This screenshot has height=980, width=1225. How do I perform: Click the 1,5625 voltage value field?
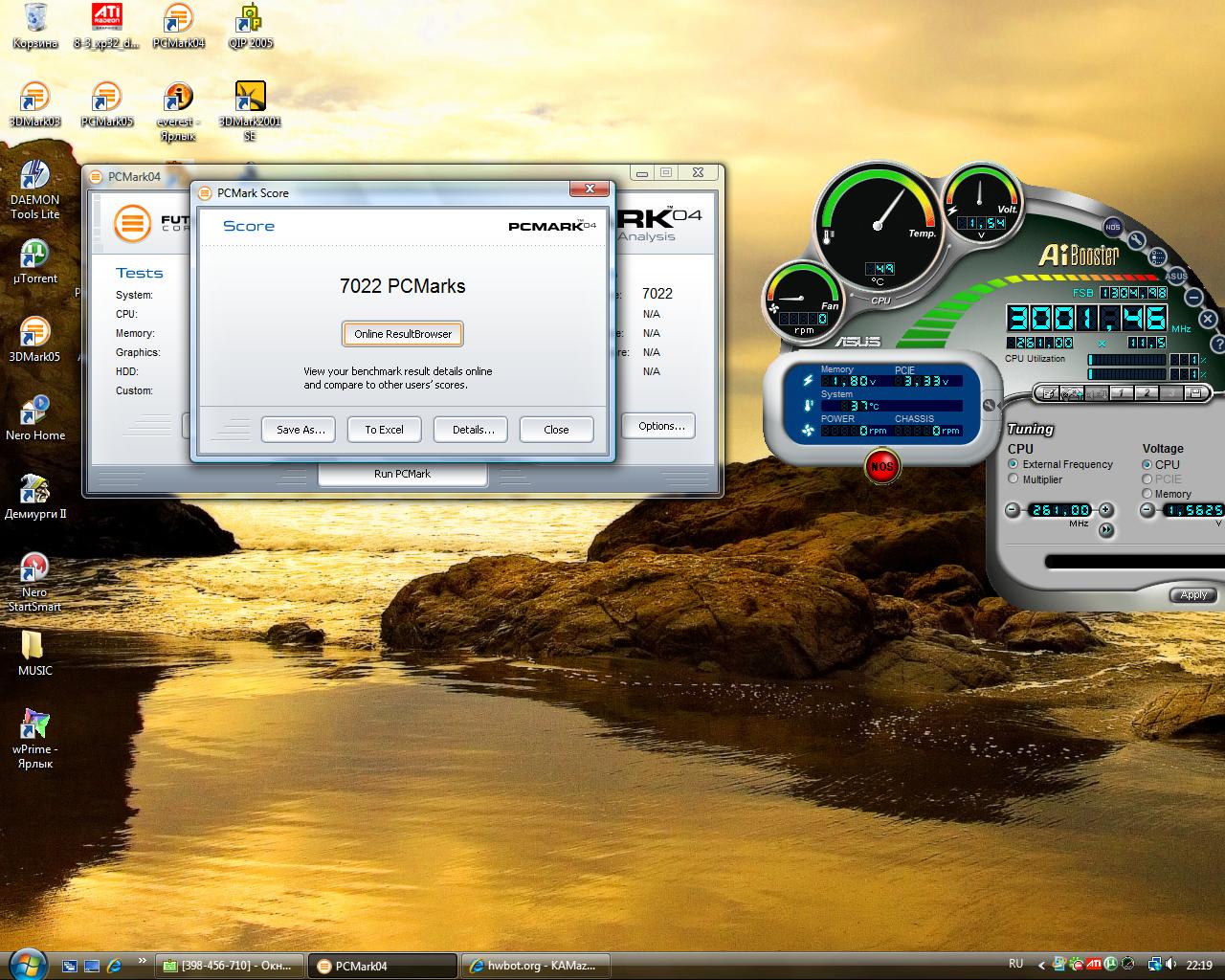(x=1193, y=510)
